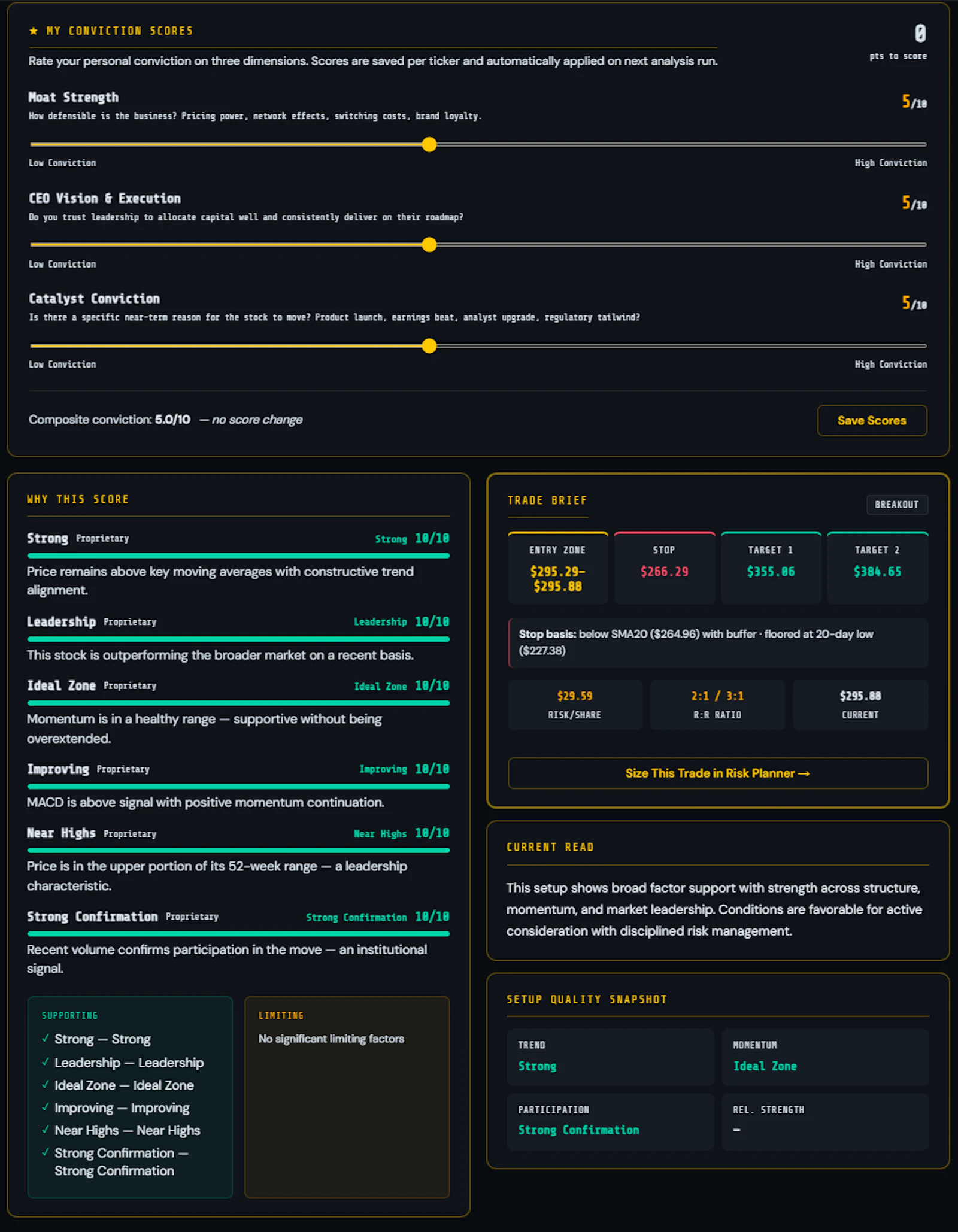The image size is (958, 1232).
Task: Select the Entry Zone price card
Action: coord(558,568)
